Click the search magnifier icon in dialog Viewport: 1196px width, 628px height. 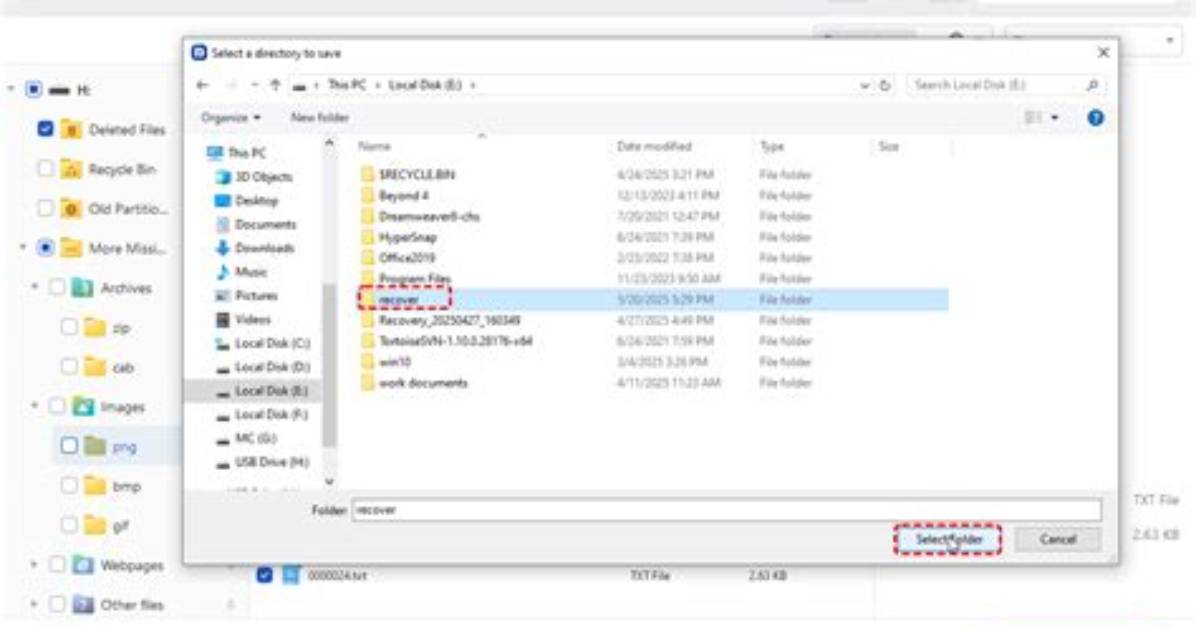point(1092,85)
